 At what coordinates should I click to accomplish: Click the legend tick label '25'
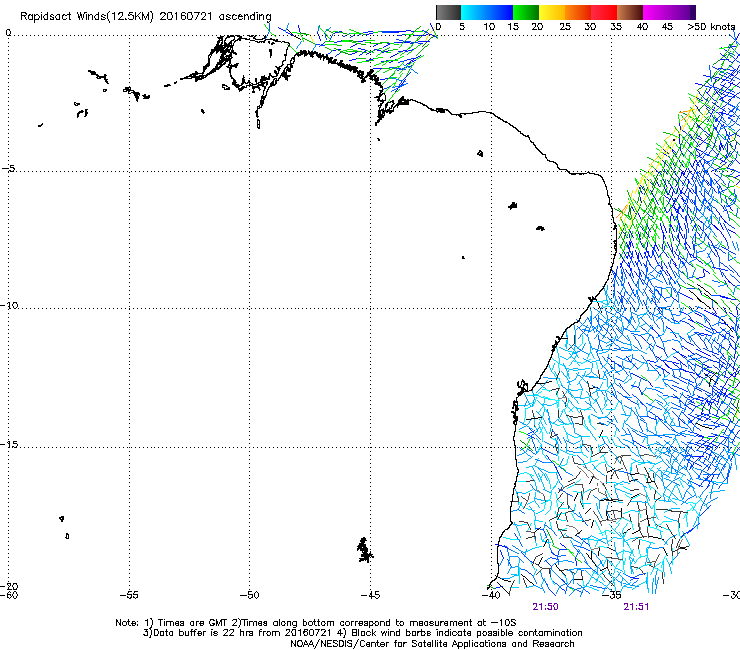565,27
